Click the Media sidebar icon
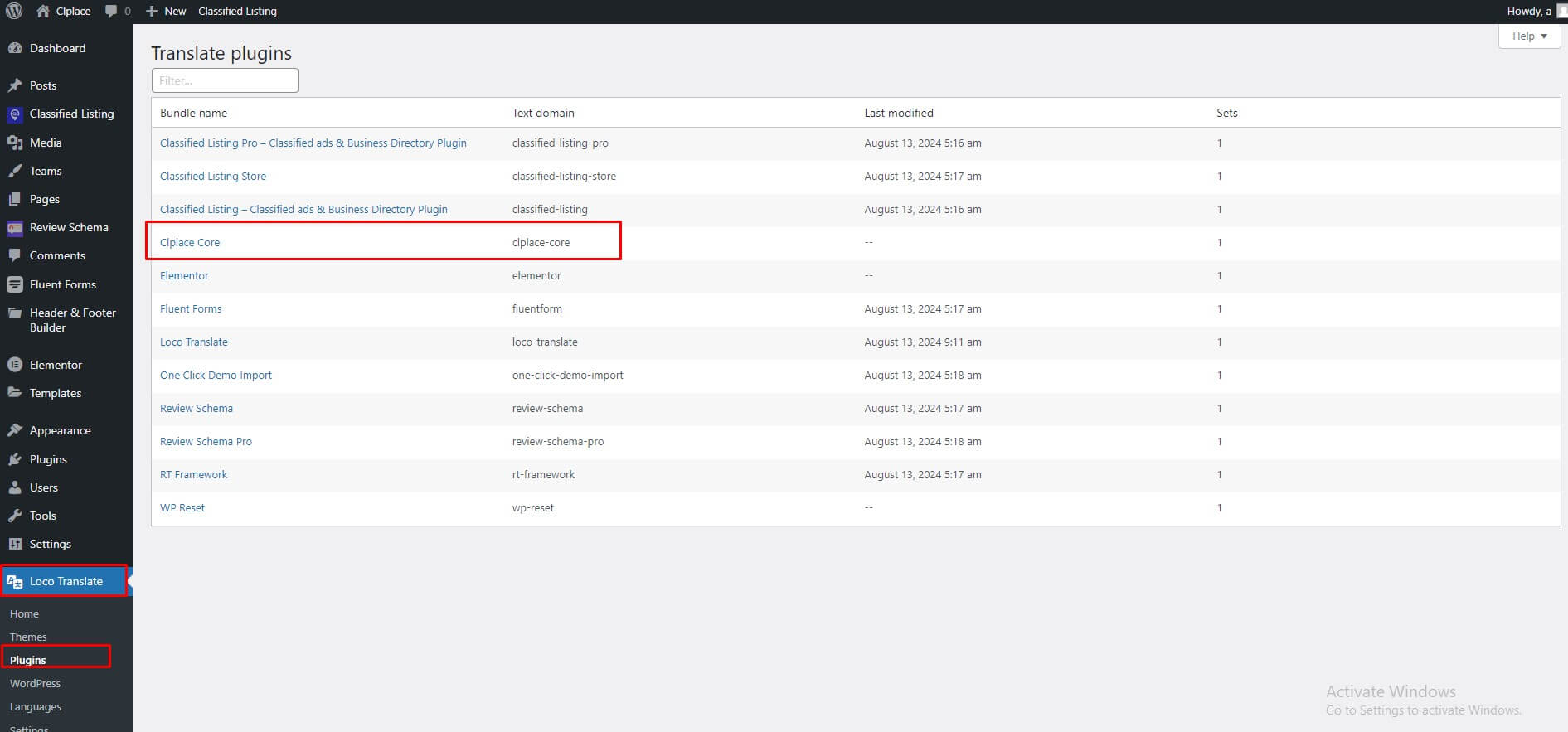The width and height of the screenshot is (1568, 732). pos(14,143)
